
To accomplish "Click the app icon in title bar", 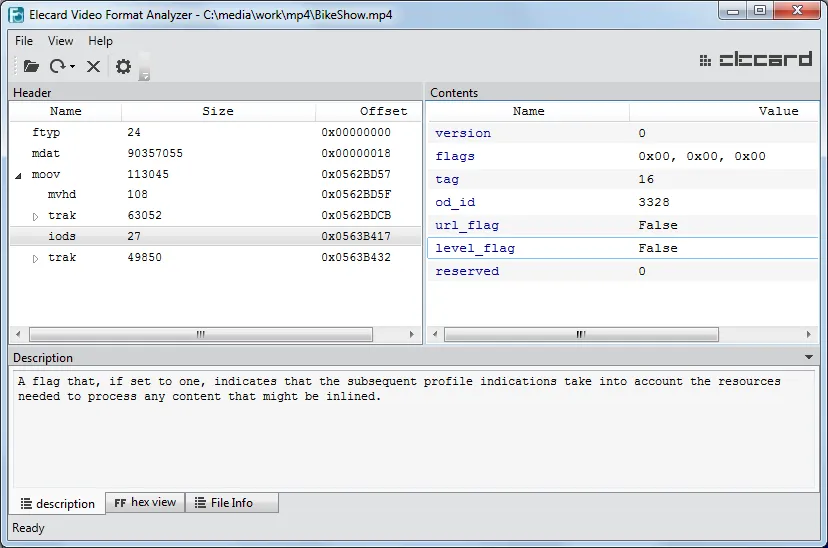I will pos(16,15).
